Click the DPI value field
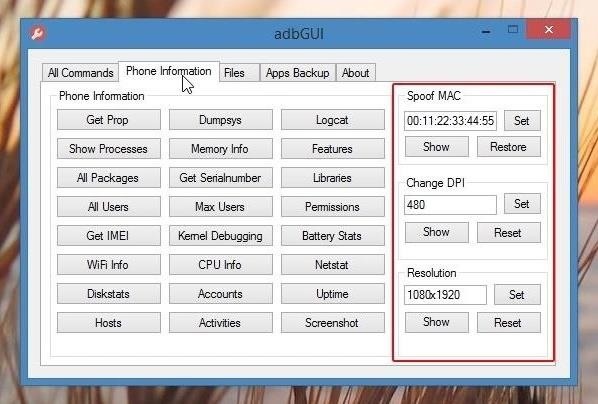Viewport: 598px width, 404px height. coord(450,205)
